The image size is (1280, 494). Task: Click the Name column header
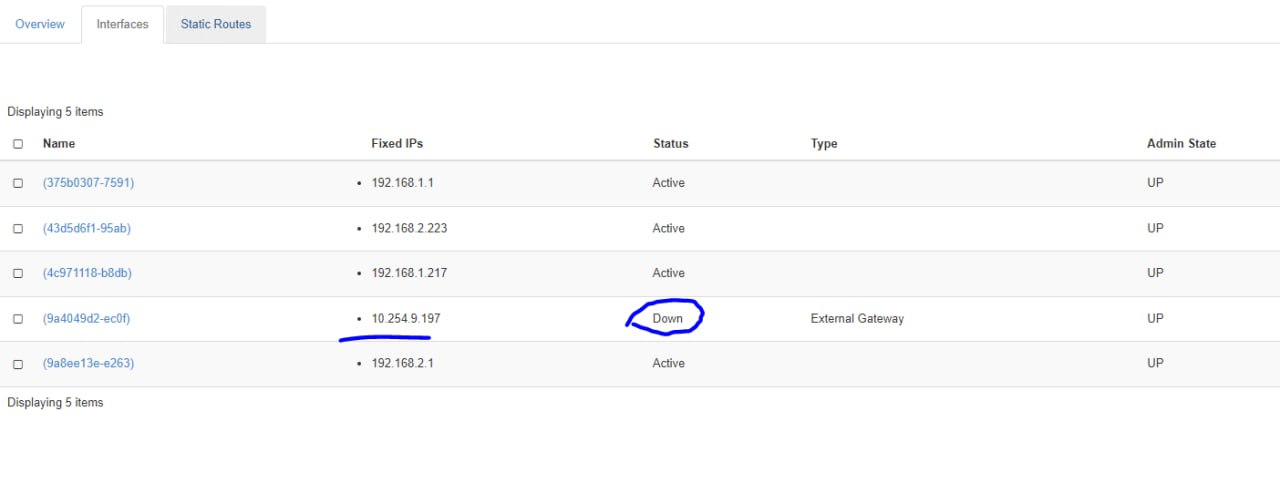pos(59,144)
